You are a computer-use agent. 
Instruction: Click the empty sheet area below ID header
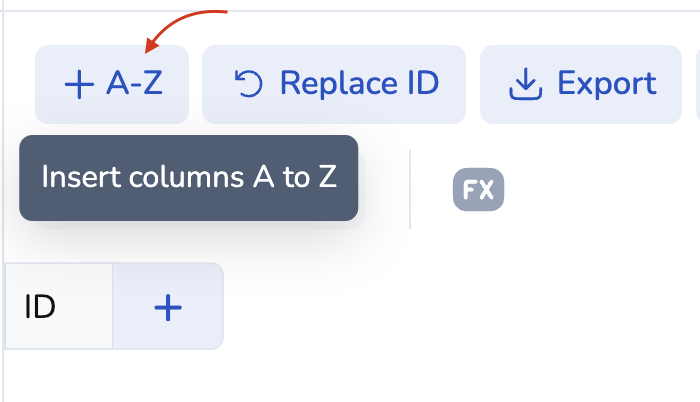pos(100,375)
